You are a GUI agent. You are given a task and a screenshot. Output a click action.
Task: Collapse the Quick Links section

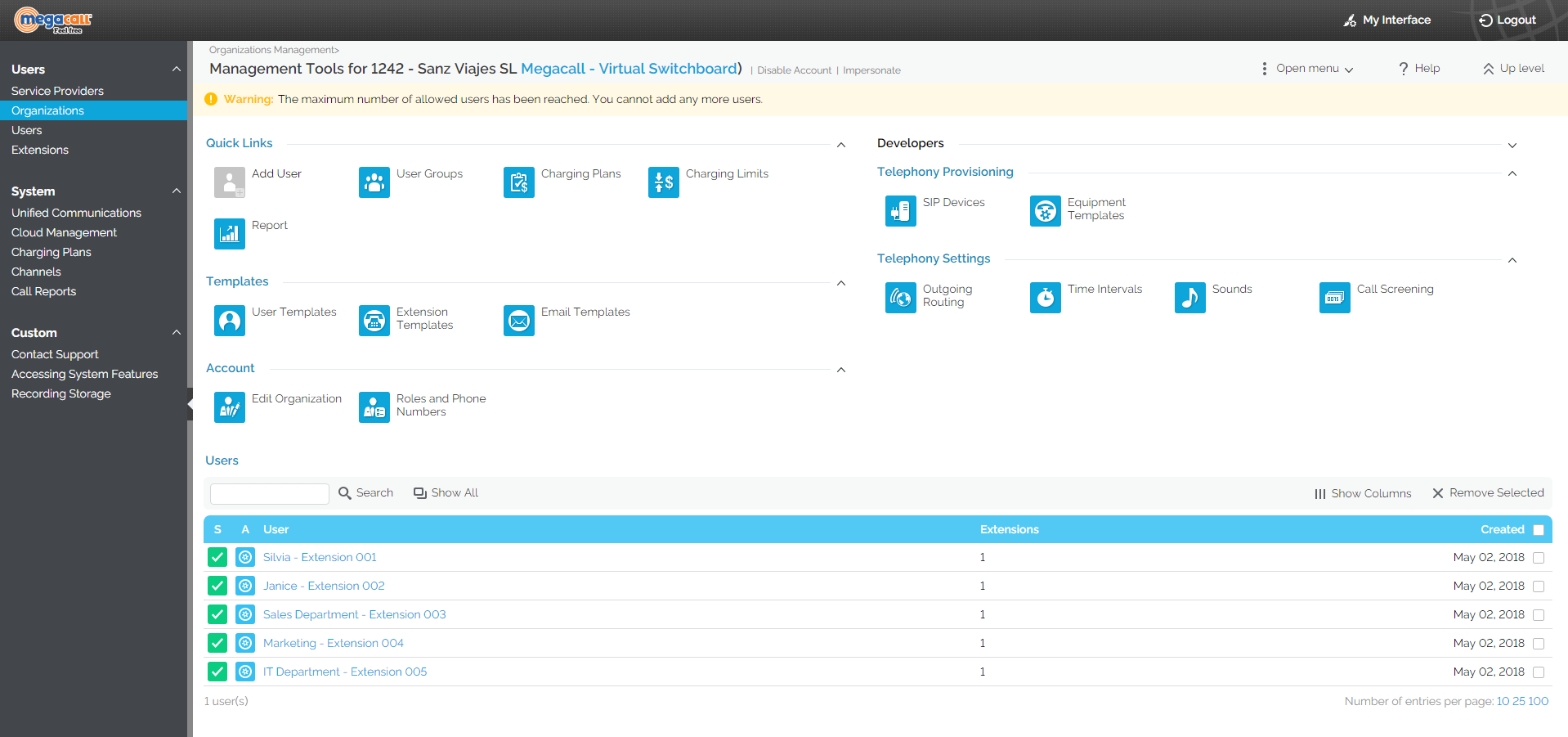click(x=841, y=144)
